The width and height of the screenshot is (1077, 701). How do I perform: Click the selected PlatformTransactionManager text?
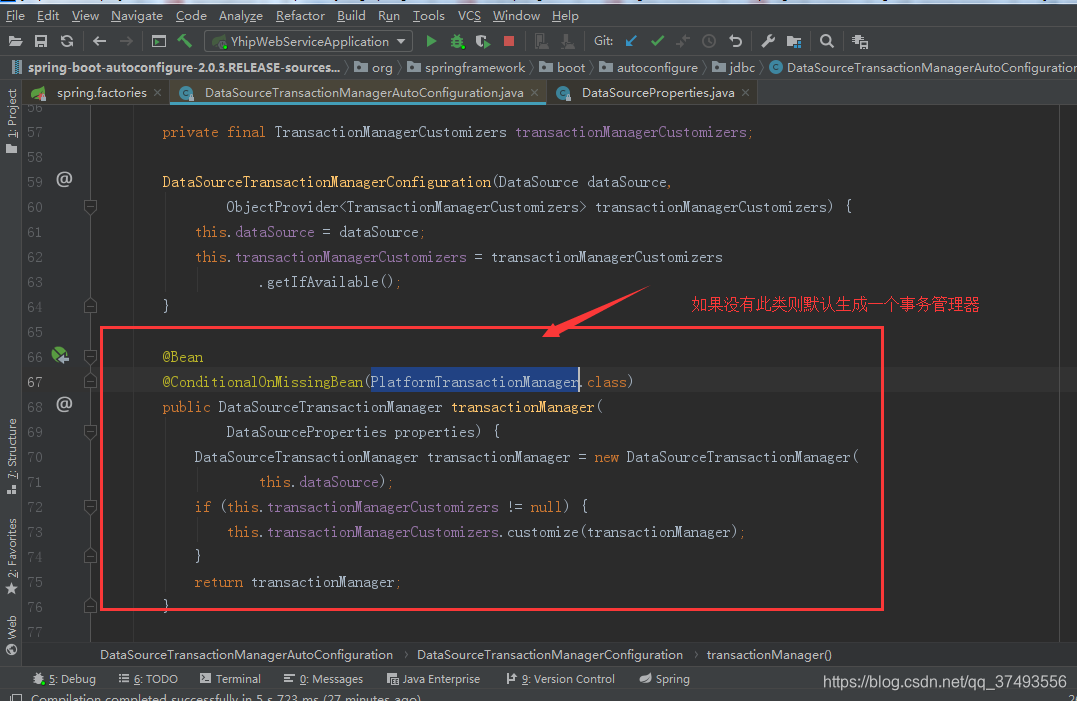tap(475, 382)
